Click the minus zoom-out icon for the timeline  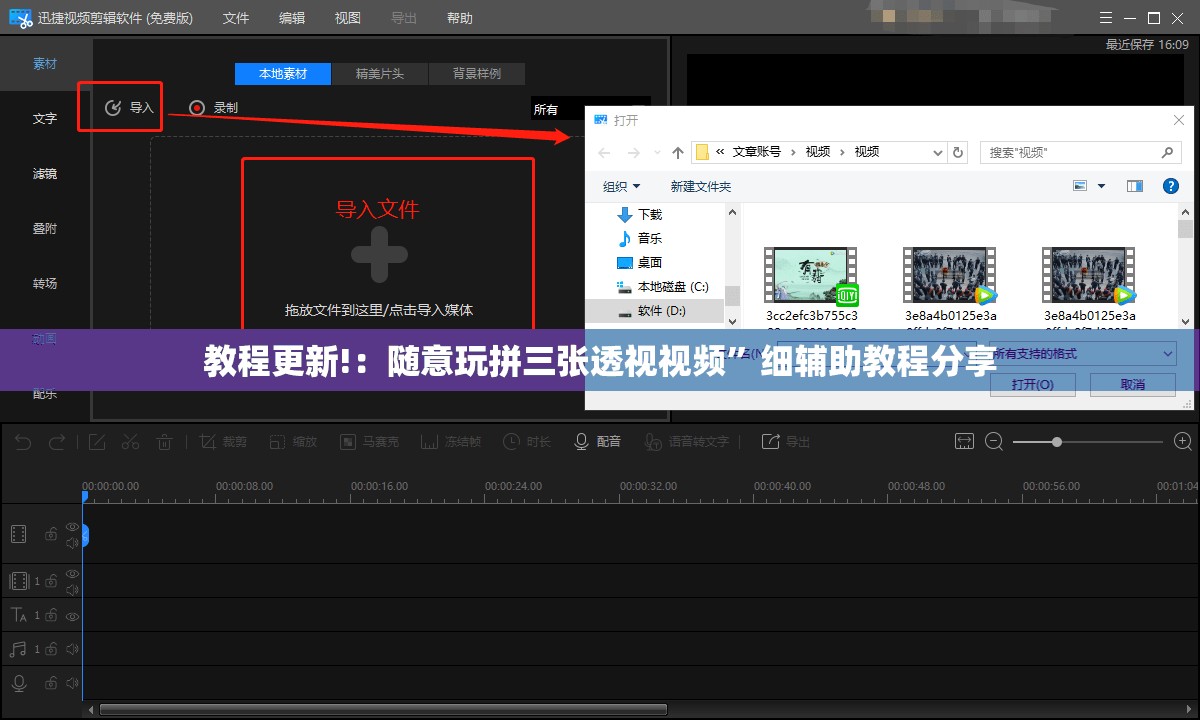pos(994,441)
